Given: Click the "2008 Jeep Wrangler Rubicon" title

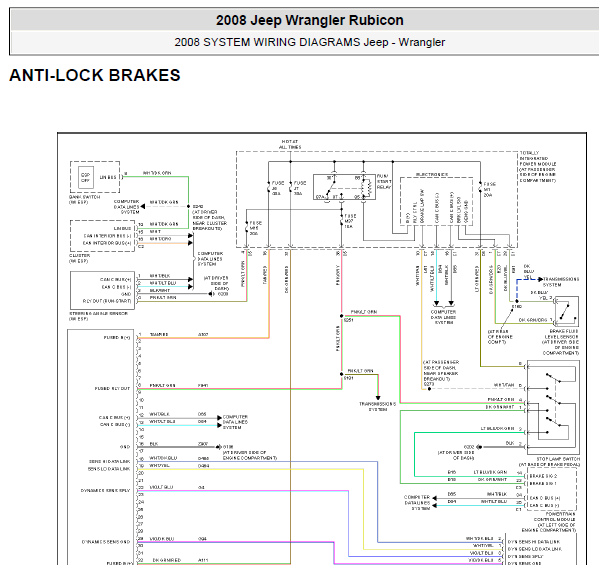Looking at the screenshot, I should click(309, 20).
